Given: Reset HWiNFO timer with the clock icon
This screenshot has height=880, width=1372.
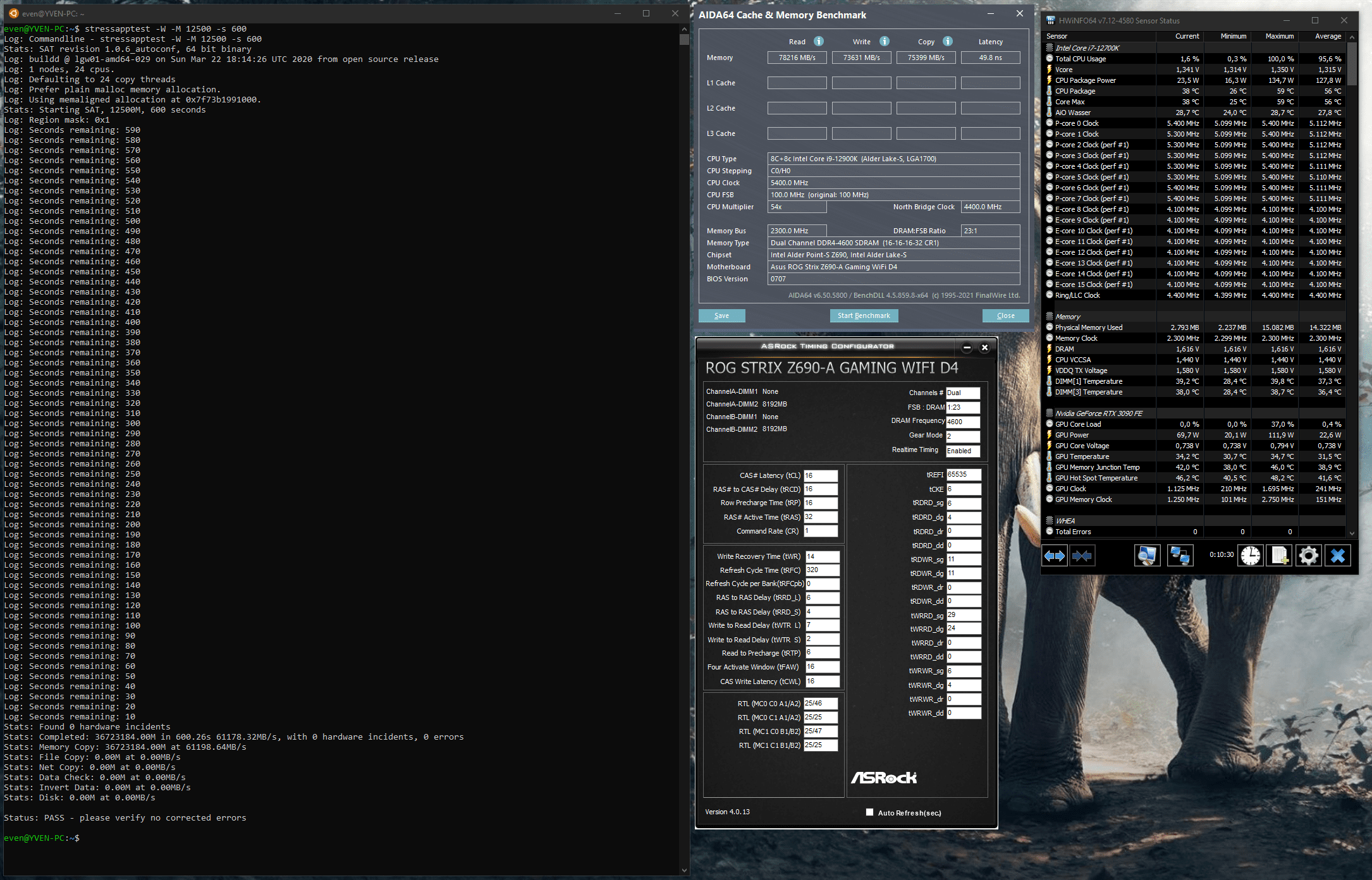Looking at the screenshot, I should 1250,556.
